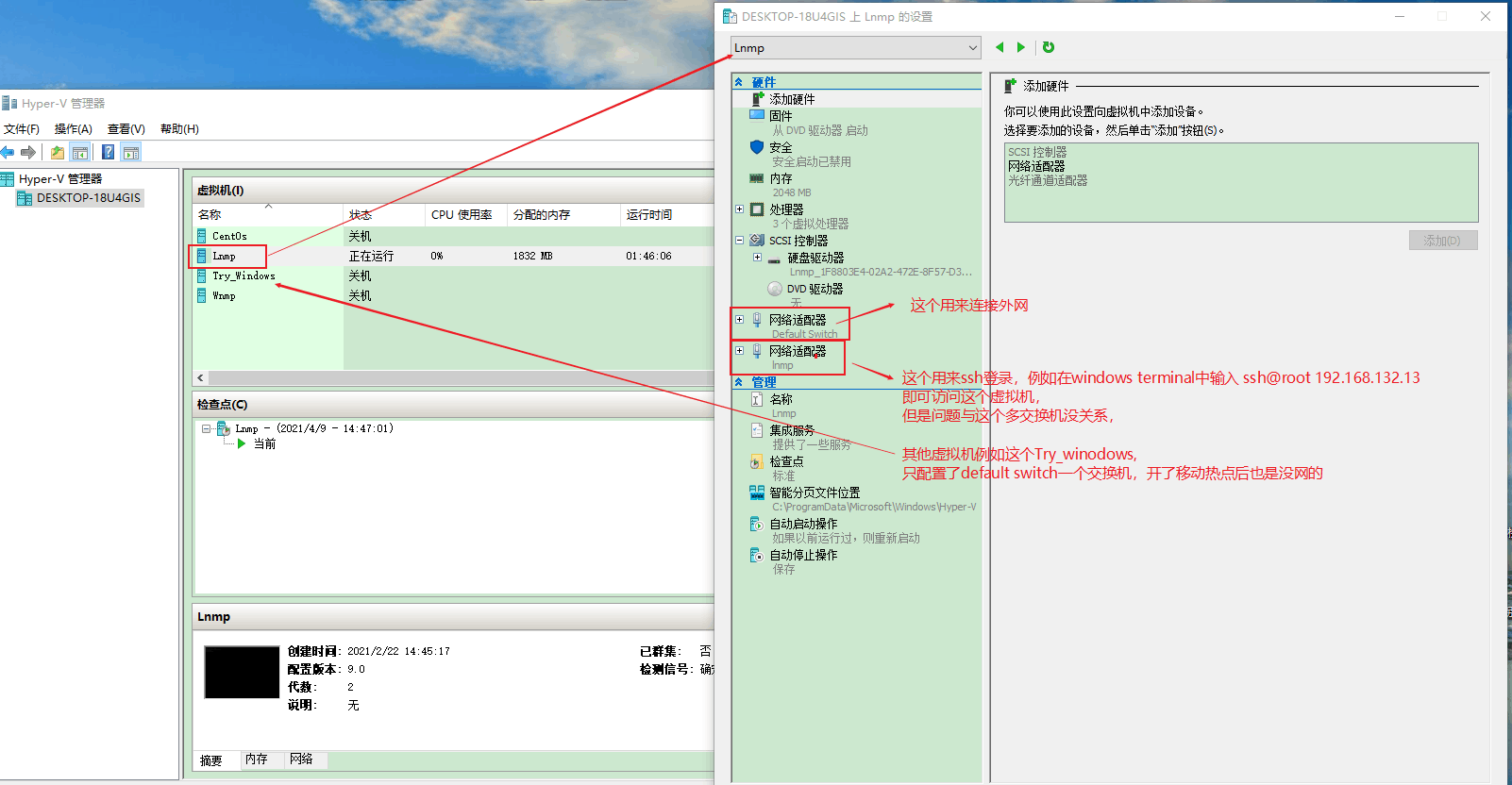Click the Lnmp VM black preview thumbnail
1512x785 pixels.
242,672
